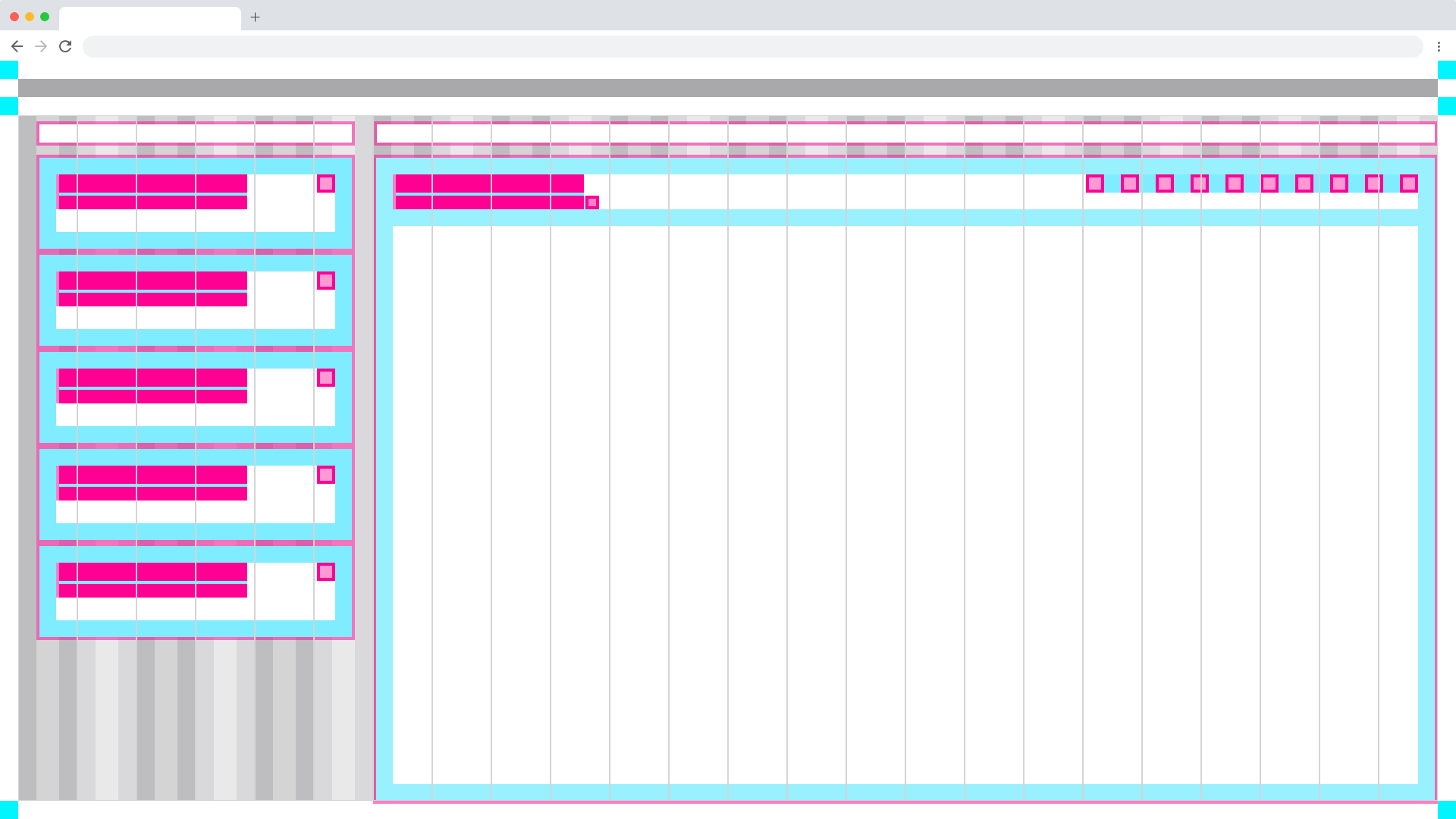1456x819 pixels.
Task: Click the small icon beside the main panel subtitle
Action: point(592,202)
